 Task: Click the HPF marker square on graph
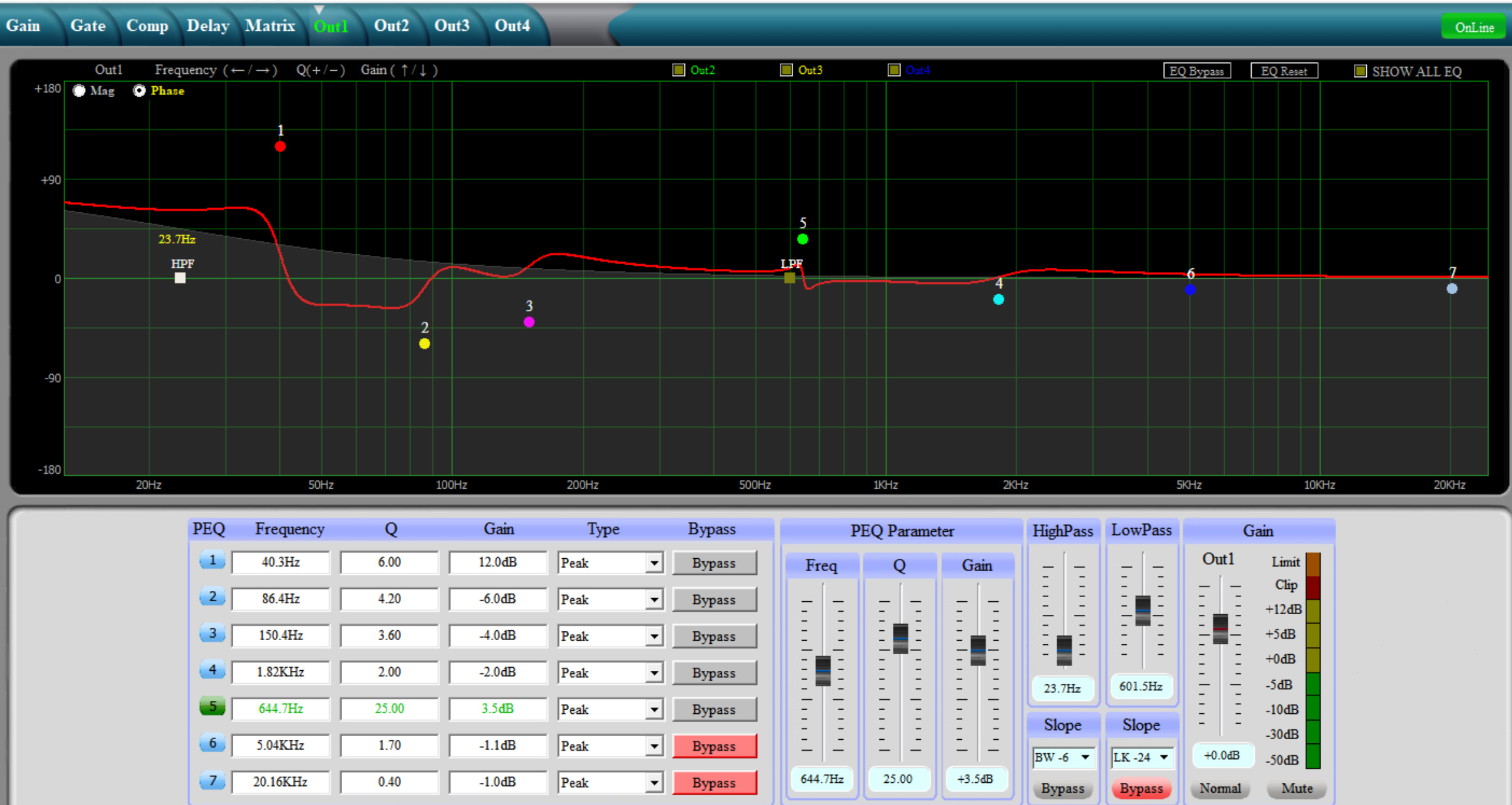pos(180,278)
